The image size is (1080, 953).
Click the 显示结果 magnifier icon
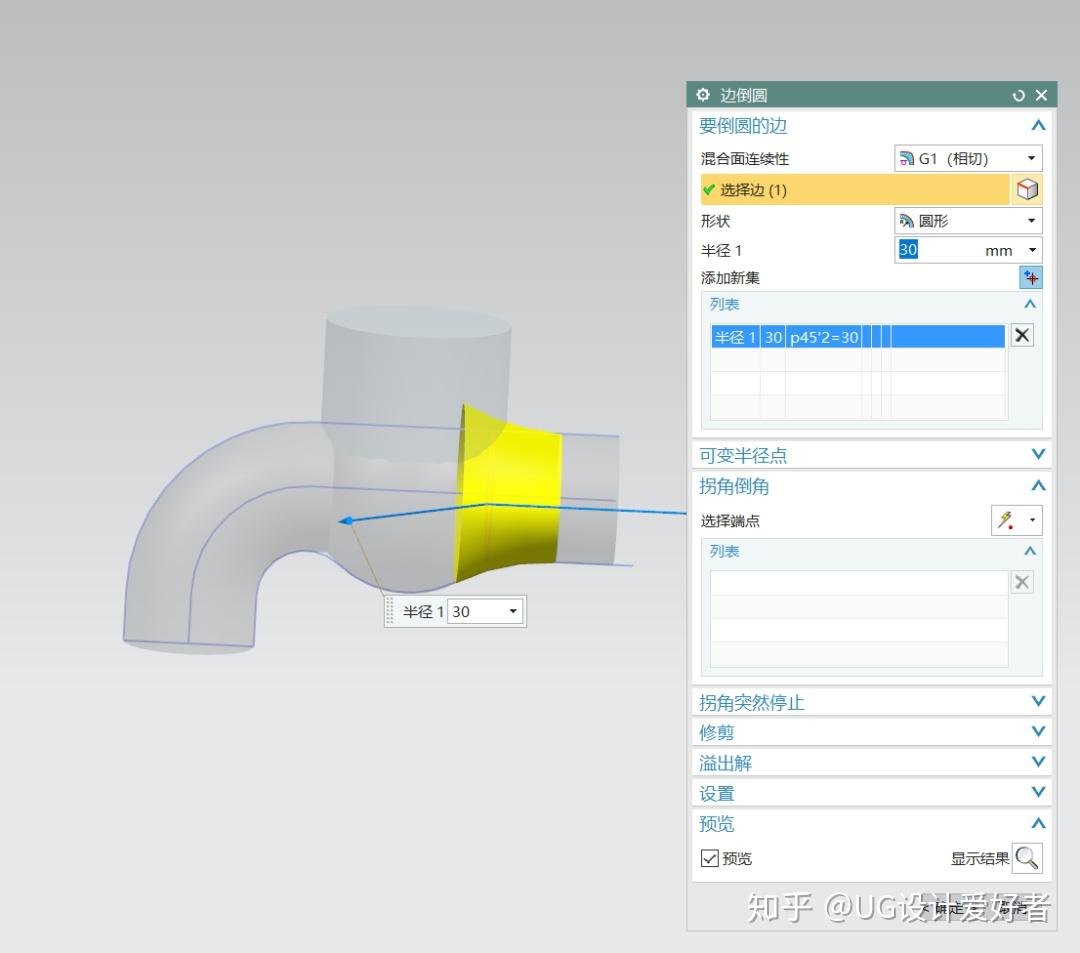click(x=1027, y=858)
